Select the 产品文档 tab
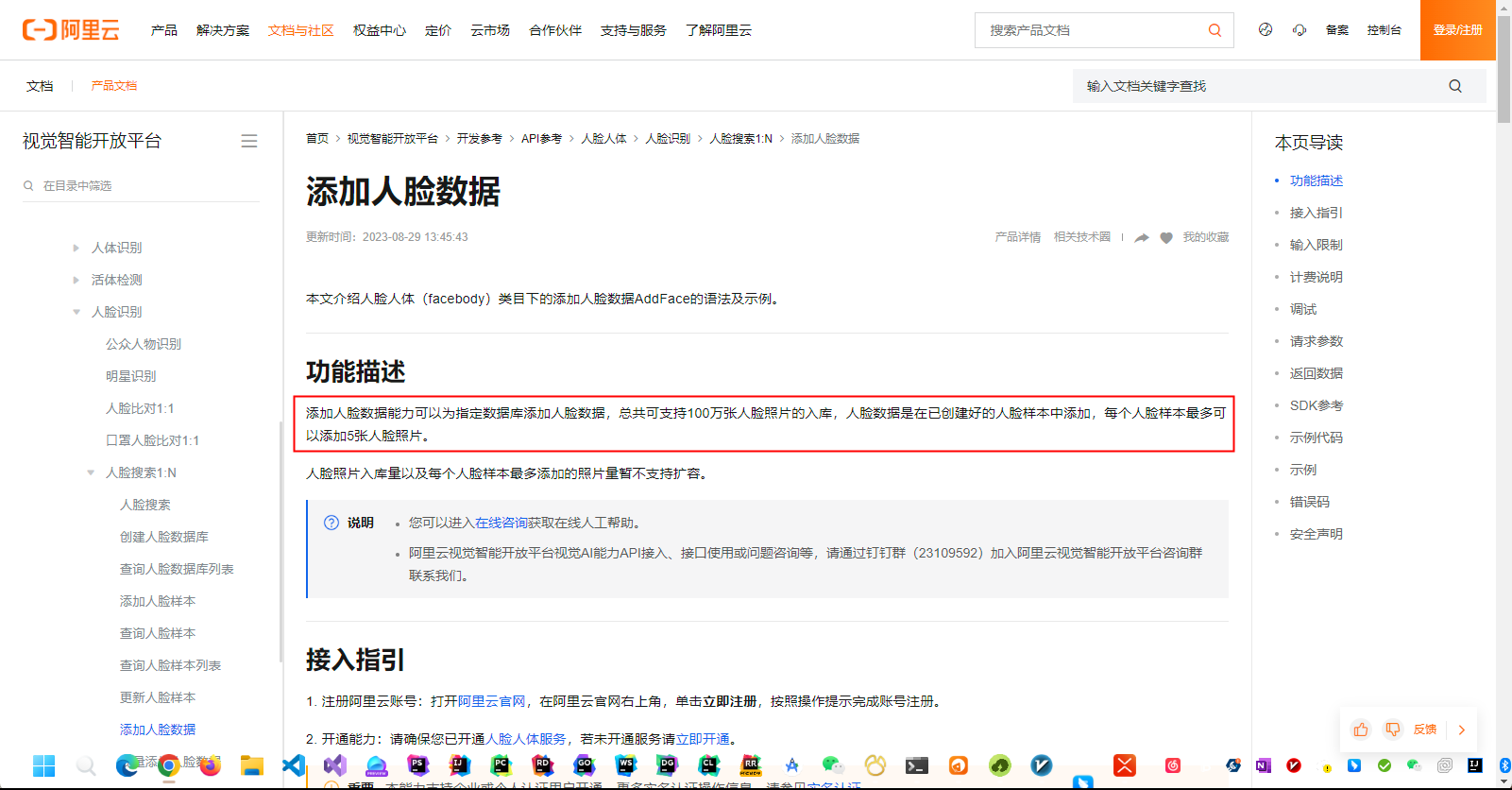1512x790 pixels. 114,86
